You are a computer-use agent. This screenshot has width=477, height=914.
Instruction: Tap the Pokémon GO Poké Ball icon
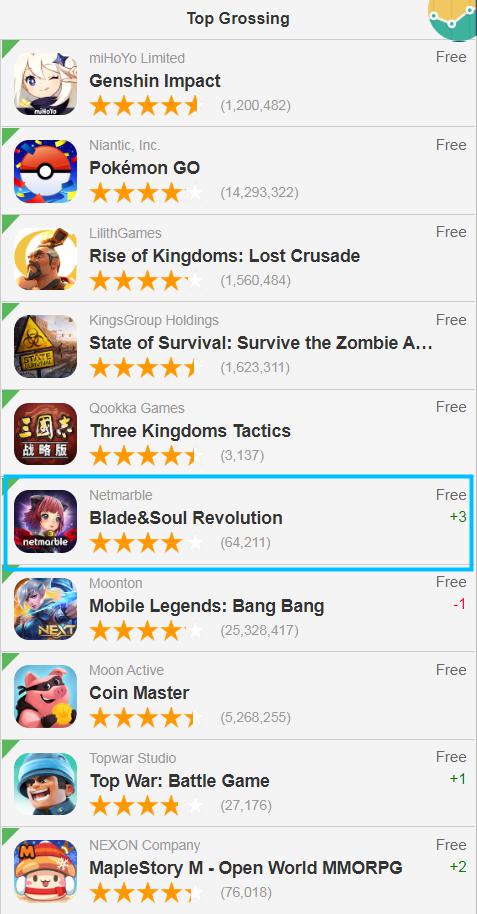45,171
